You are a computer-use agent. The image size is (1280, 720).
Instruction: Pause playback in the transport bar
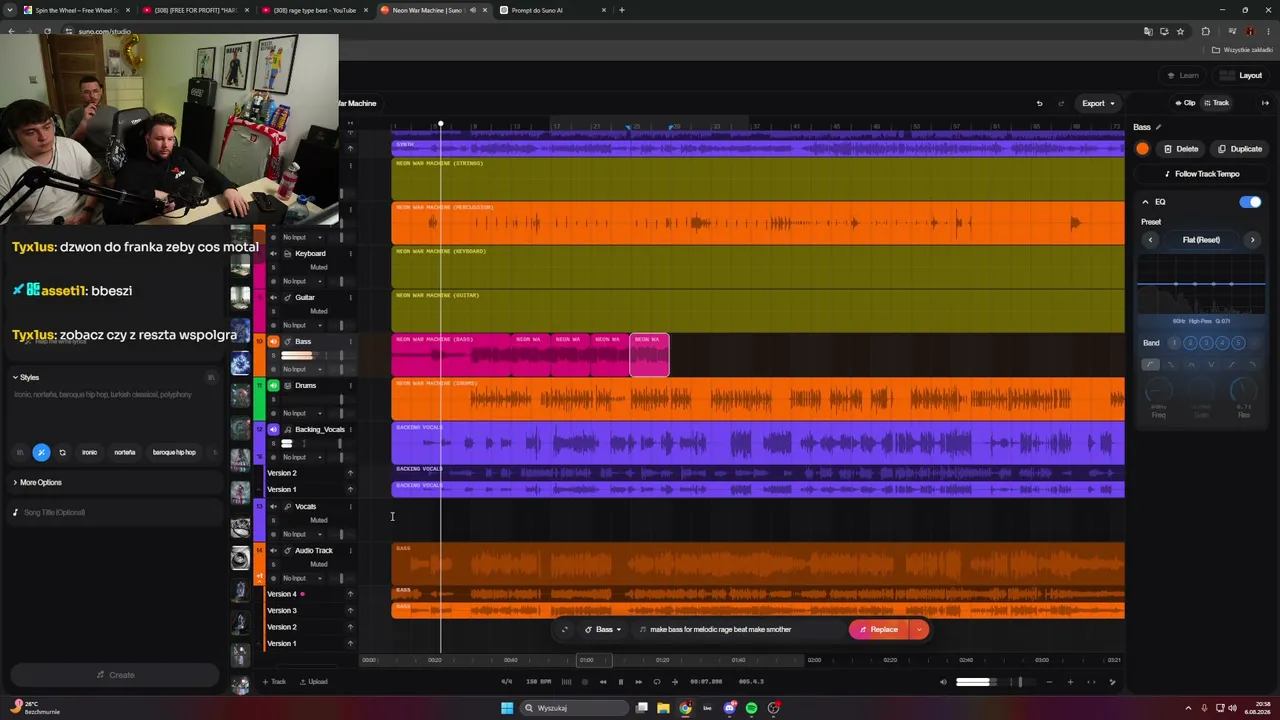[x=620, y=682]
